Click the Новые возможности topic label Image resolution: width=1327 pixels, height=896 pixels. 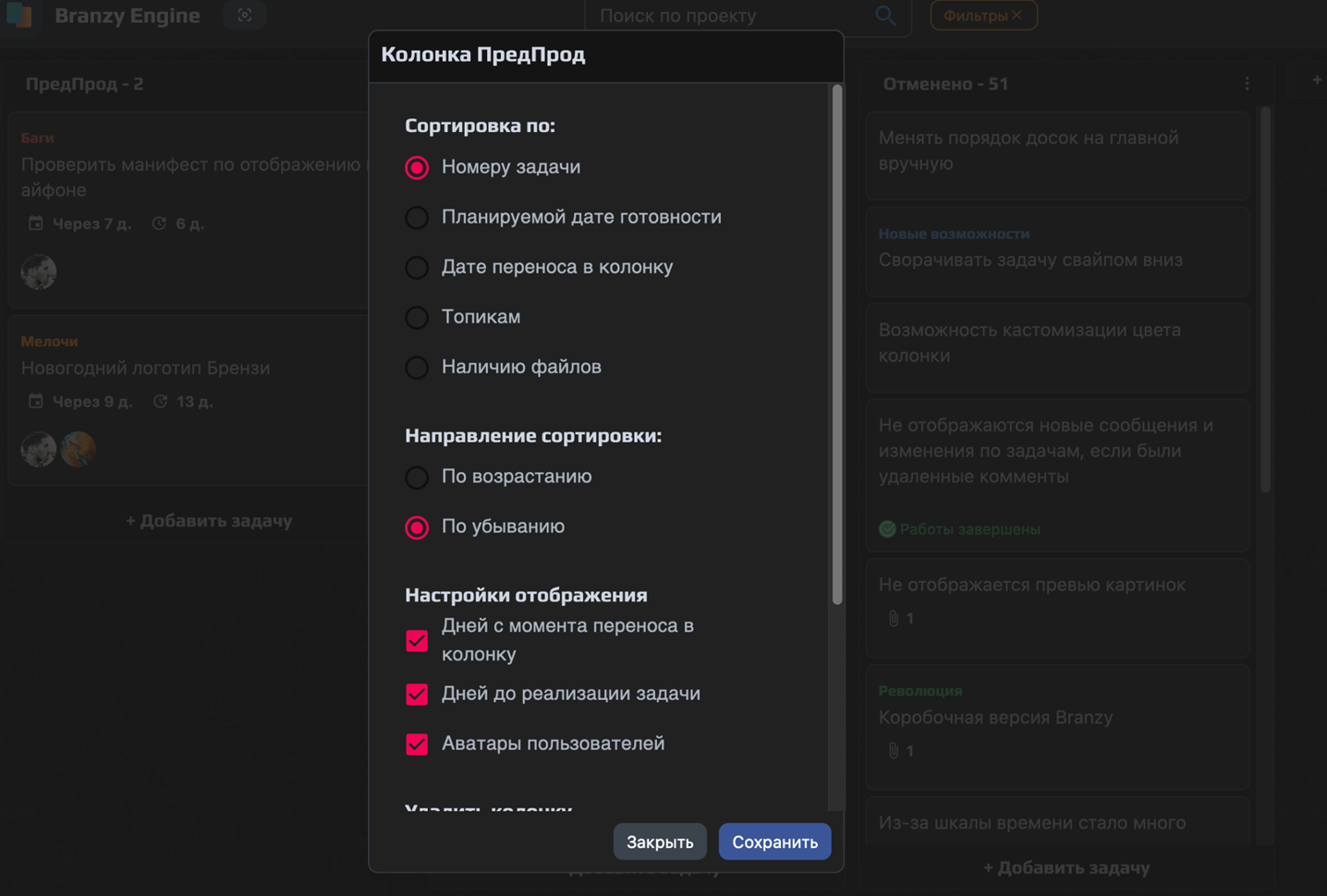coord(954,234)
